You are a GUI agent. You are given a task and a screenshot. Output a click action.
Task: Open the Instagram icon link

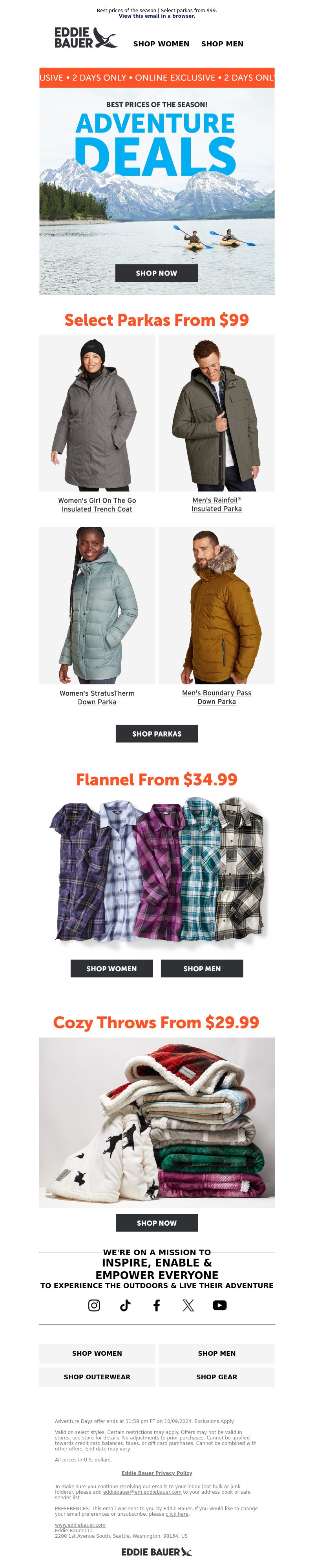tap(94, 1305)
